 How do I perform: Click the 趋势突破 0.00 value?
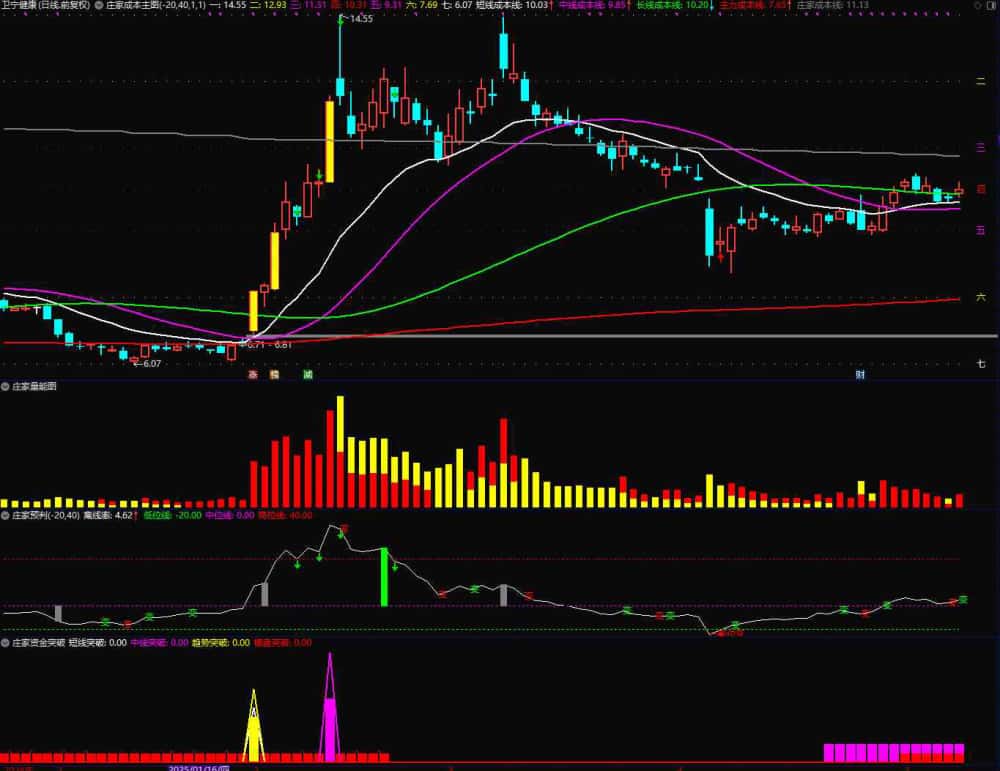point(221,643)
